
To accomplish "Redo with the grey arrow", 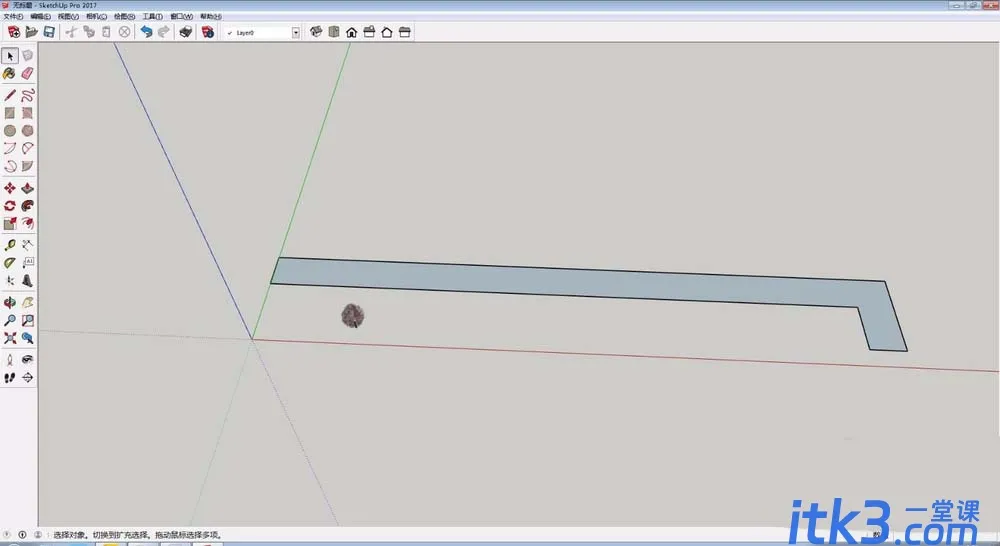I will pyautogui.click(x=164, y=32).
